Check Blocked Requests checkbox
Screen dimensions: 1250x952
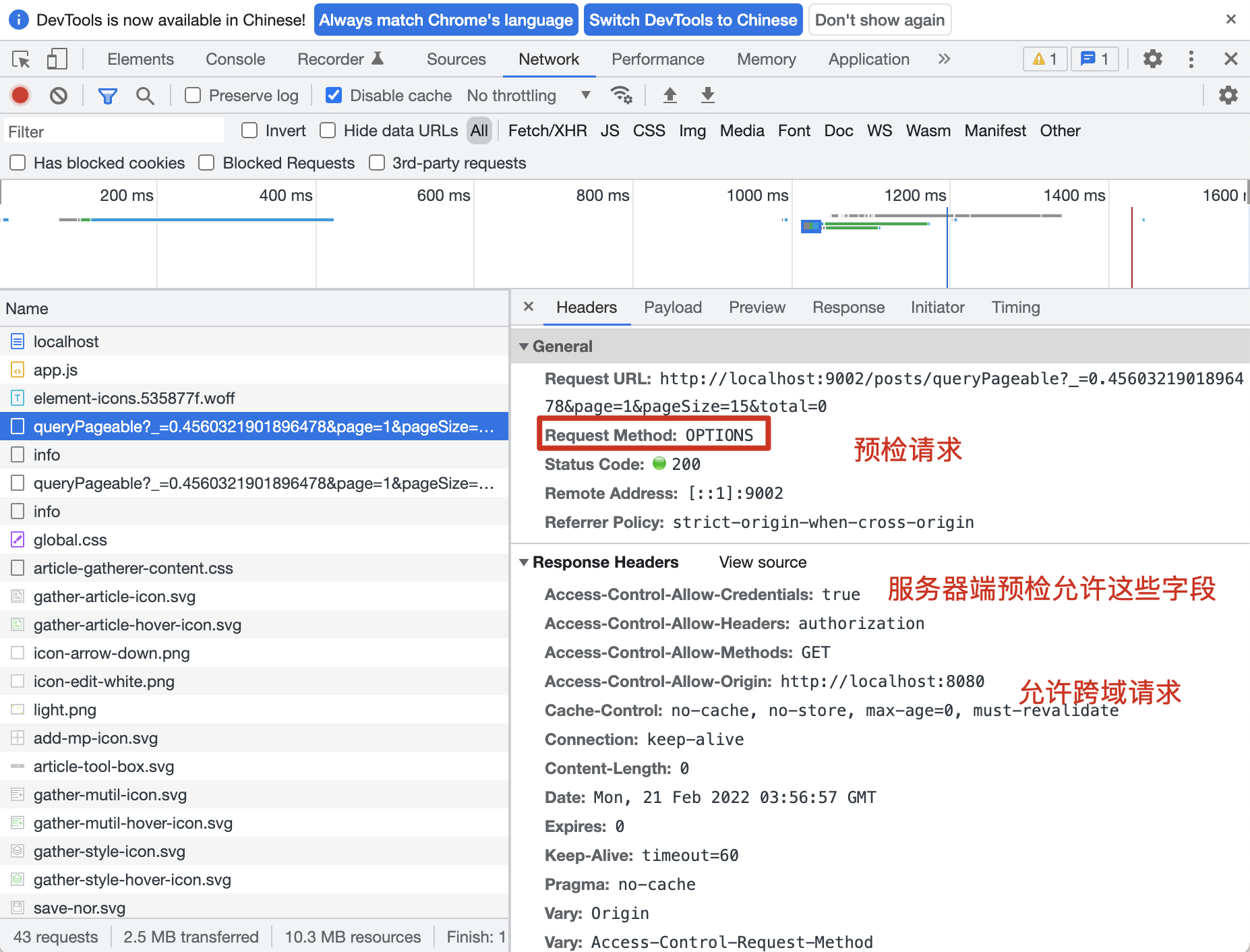207,163
